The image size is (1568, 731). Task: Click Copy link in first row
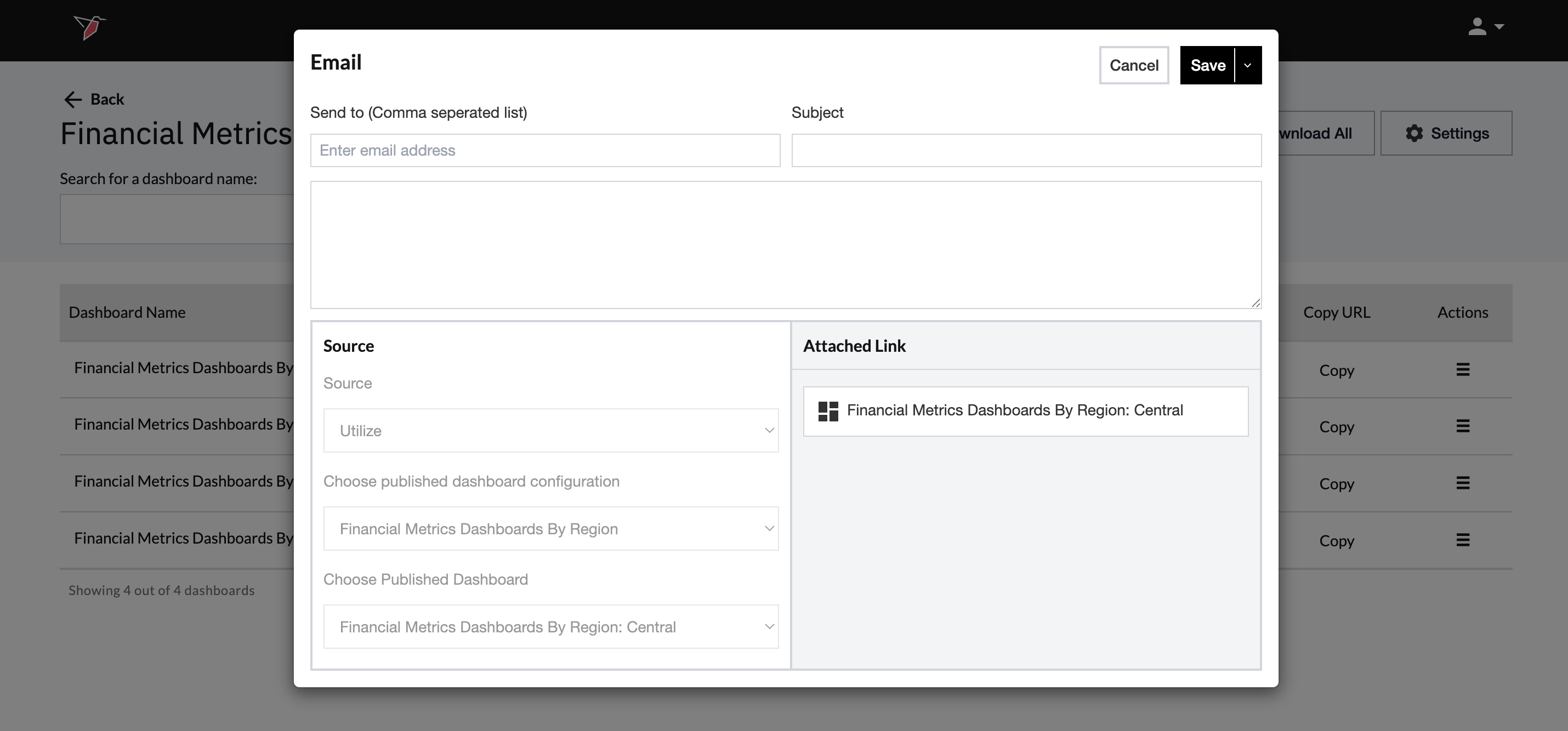(1336, 370)
